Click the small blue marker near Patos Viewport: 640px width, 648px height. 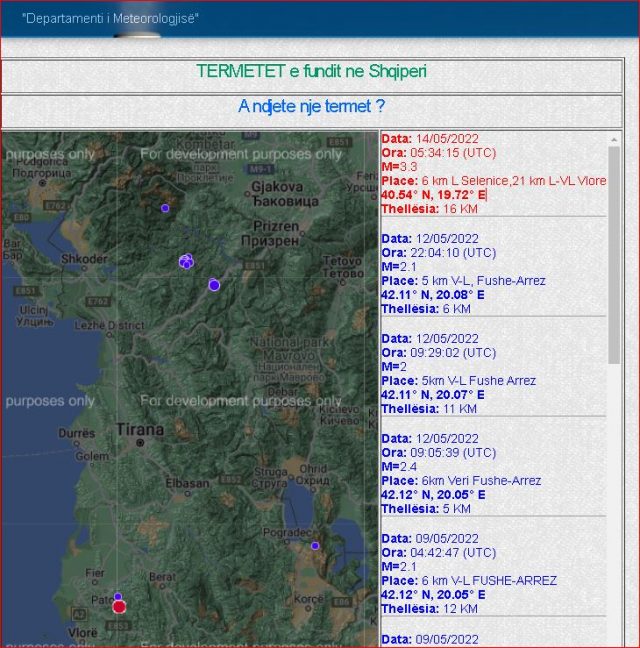[118, 596]
